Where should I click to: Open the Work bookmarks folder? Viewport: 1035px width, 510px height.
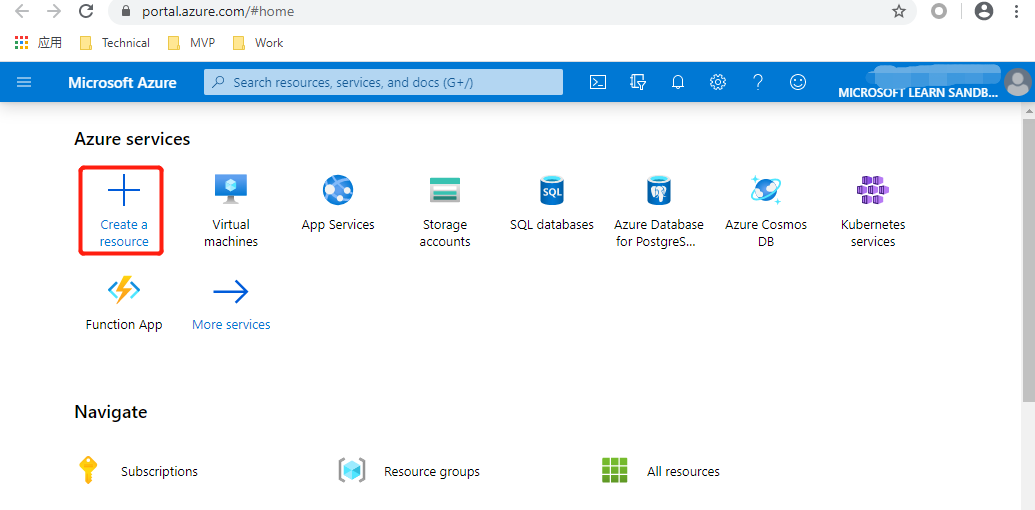tap(257, 43)
